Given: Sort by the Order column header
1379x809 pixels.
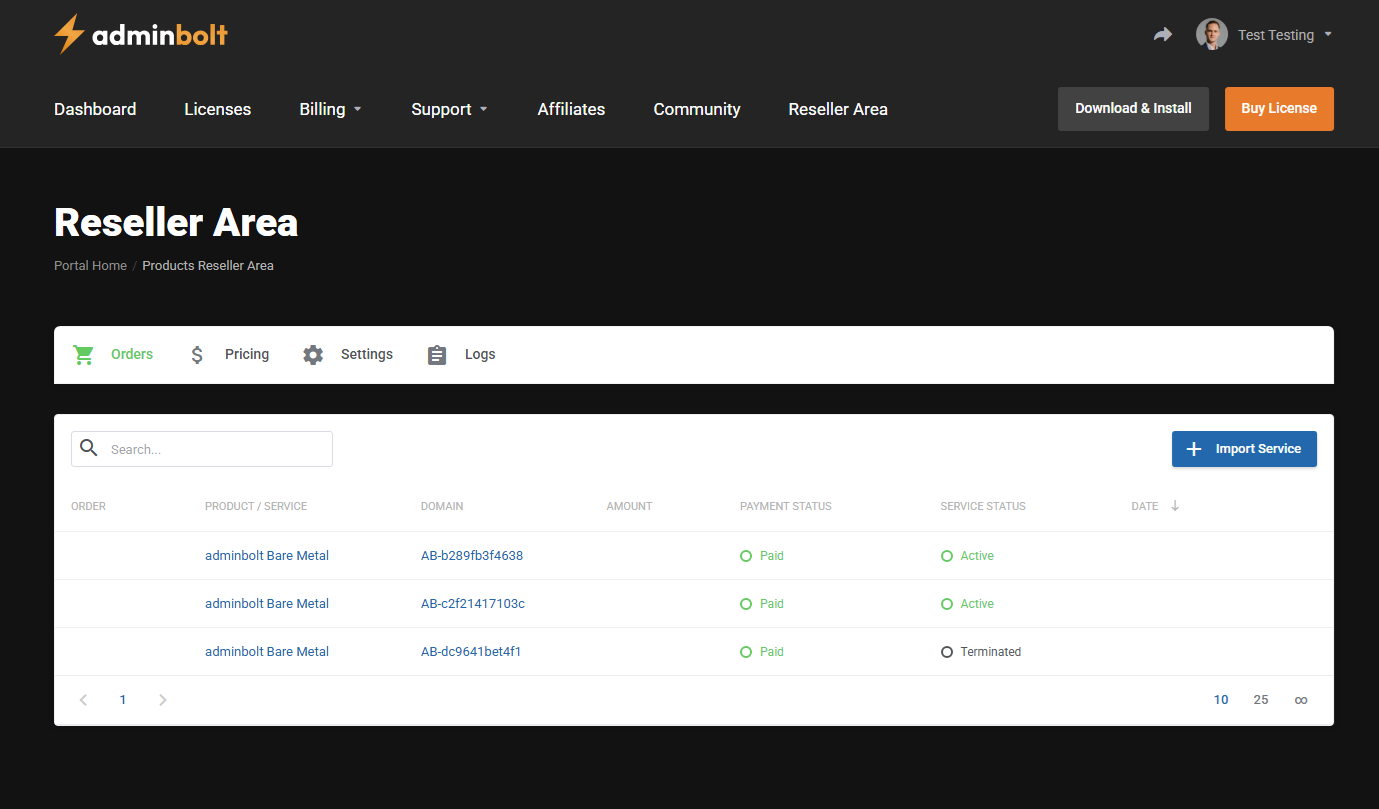Looking at the screenshot, I should click(x=88, y=506).
